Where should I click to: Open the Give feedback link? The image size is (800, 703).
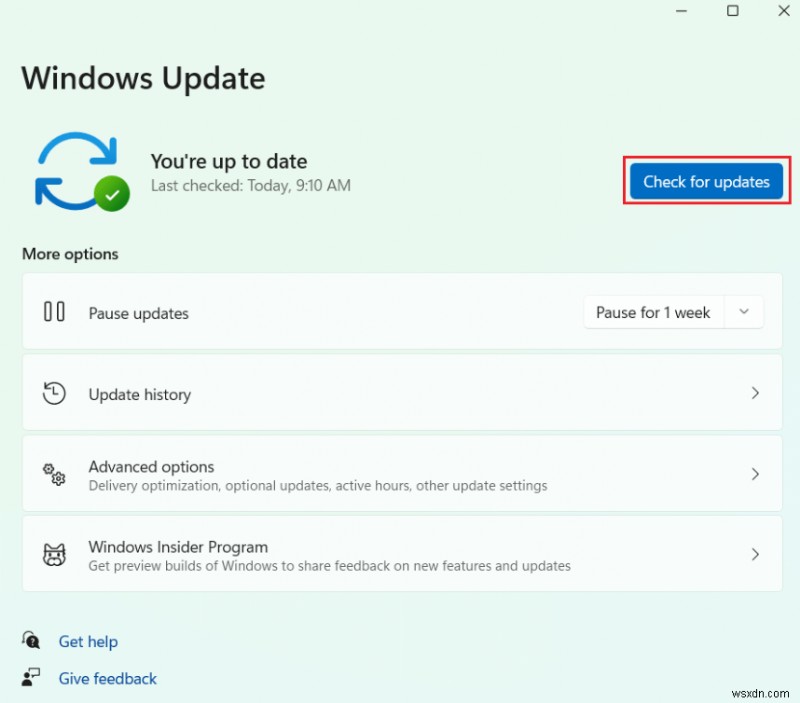point(107,677)
